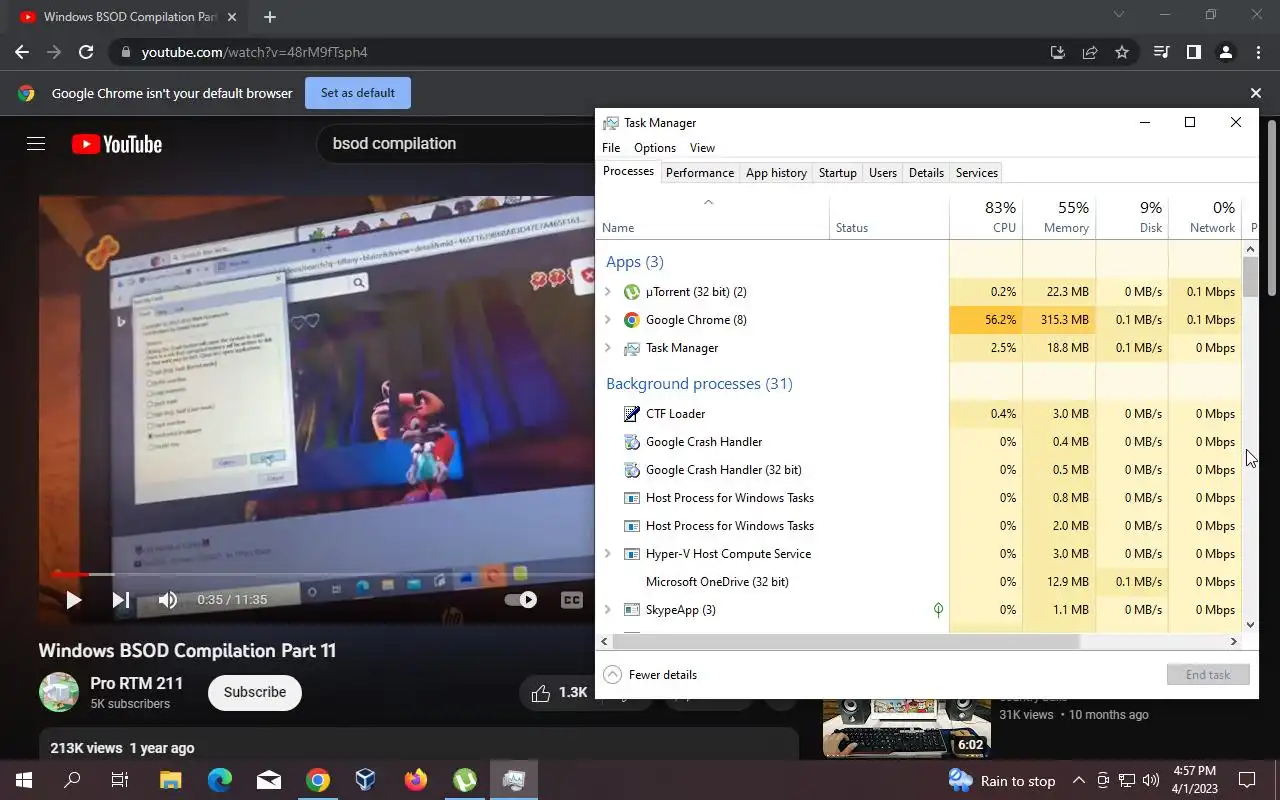Open Chrome three-dot menu

1257,52
